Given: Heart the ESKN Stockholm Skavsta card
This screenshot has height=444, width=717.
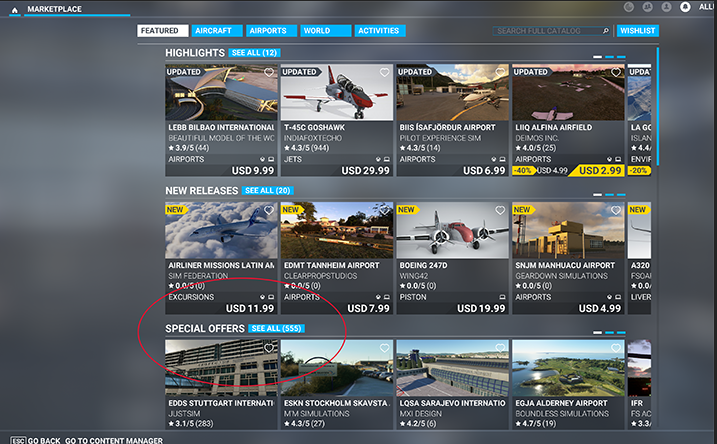Looking at the screenshot, I should coord(385,348).
